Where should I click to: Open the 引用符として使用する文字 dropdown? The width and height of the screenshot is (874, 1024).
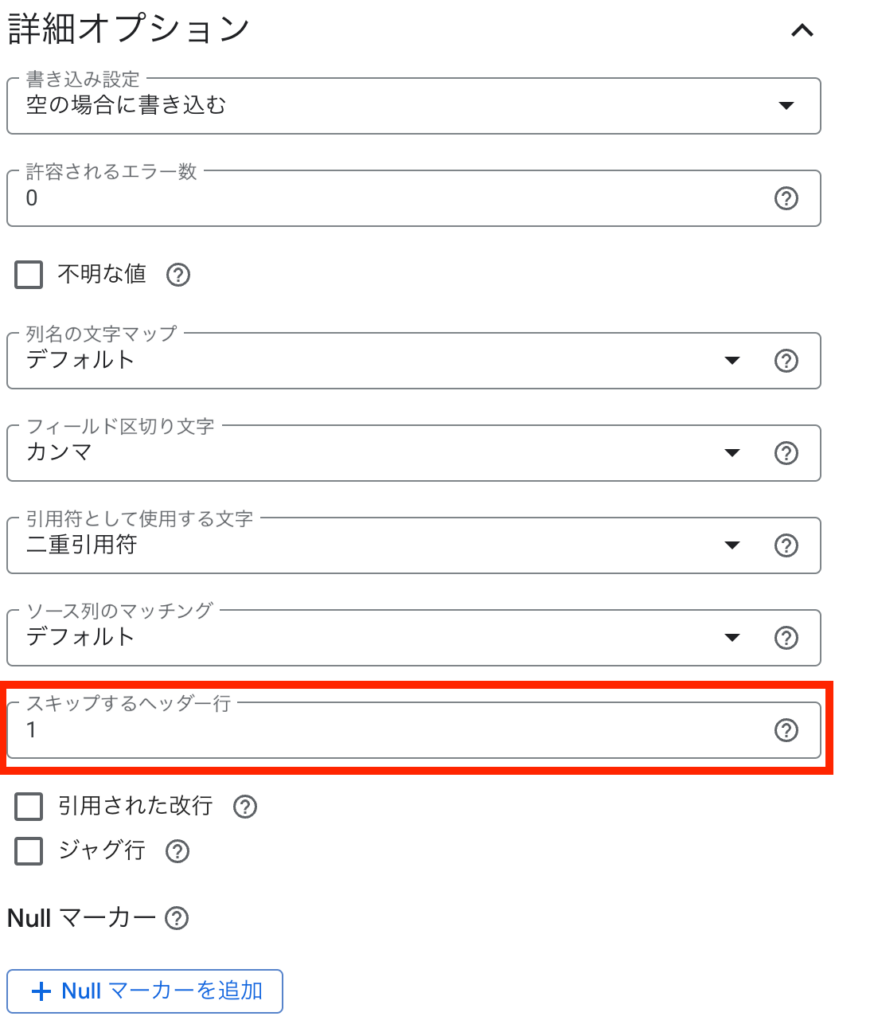[380, 545]
